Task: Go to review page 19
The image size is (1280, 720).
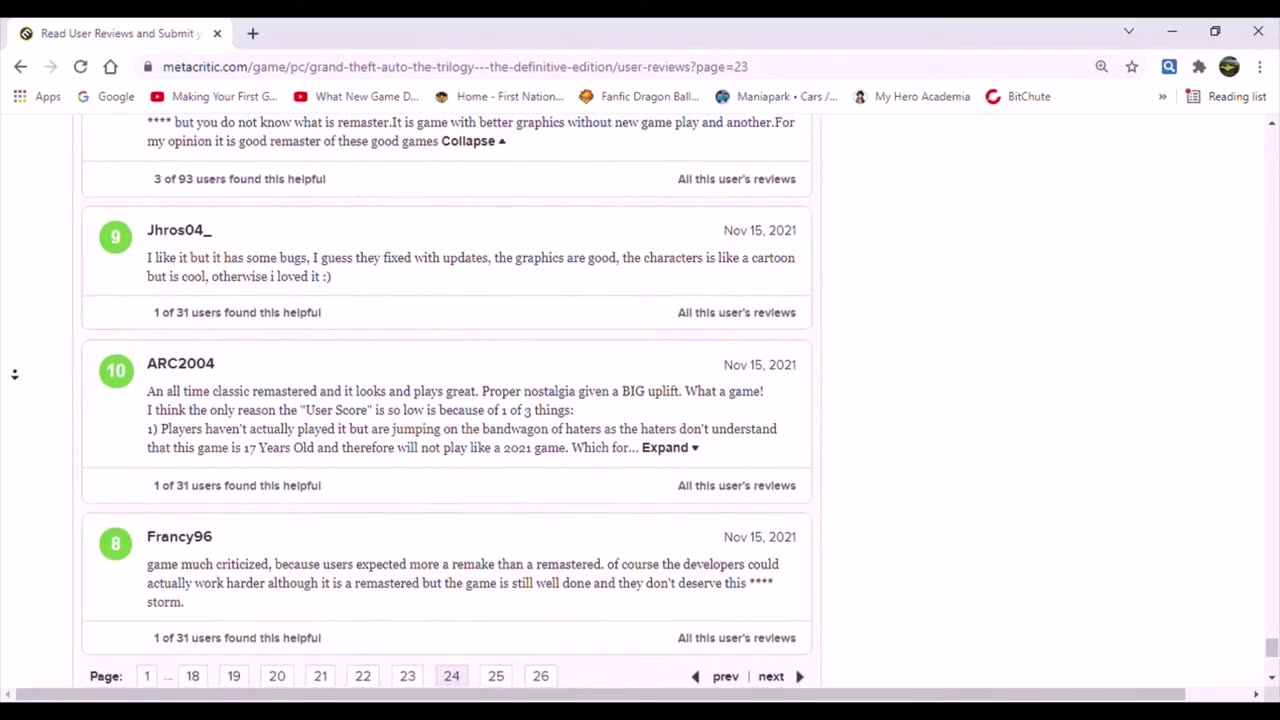Action: tap(234, 677)
